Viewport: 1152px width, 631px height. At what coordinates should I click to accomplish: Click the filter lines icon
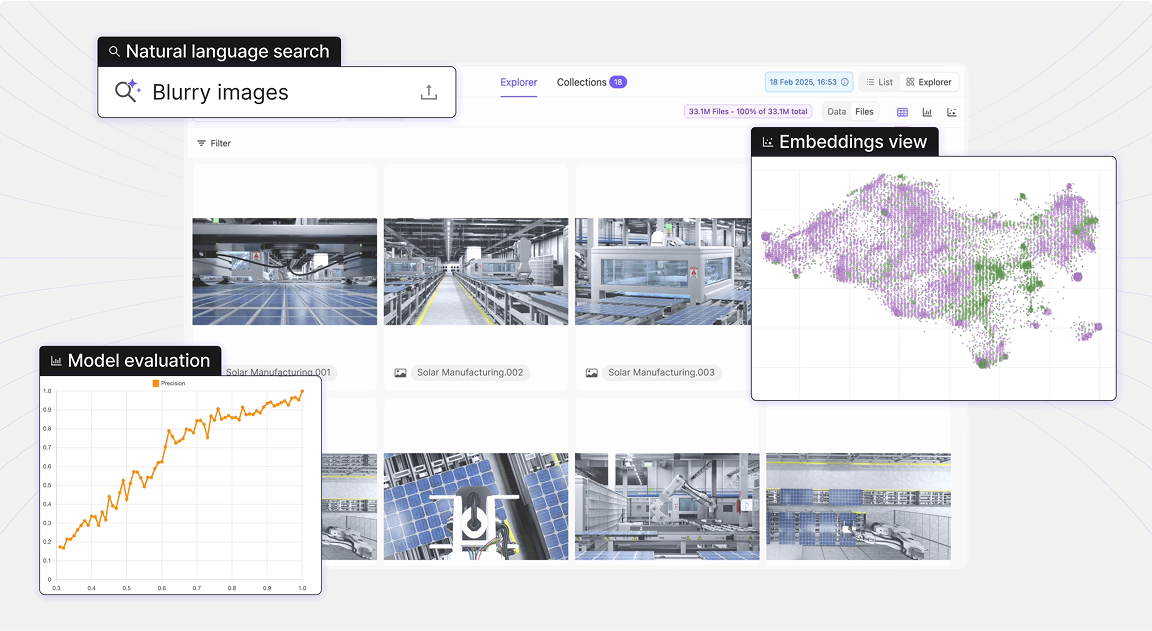(201, 143)
